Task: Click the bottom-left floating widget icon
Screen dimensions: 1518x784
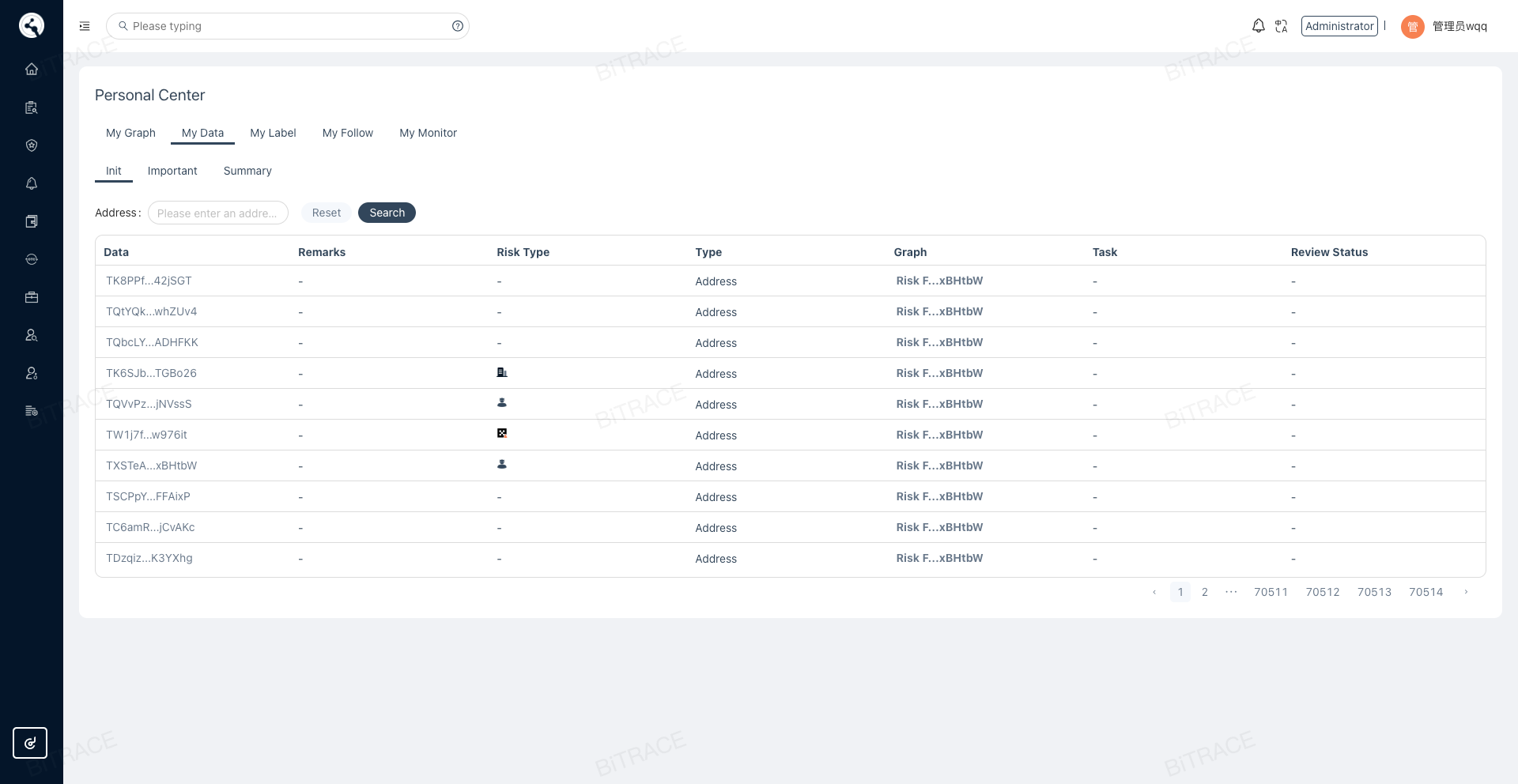Action: tap(30, 743)
